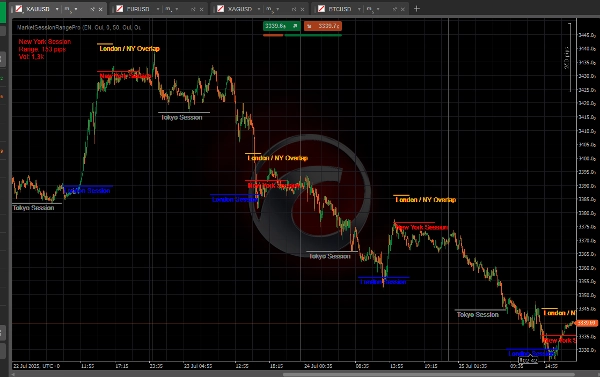Click the 3400.0 price axis label
The height and width of the screenshot is (377, 600).
tap(587, 158)
